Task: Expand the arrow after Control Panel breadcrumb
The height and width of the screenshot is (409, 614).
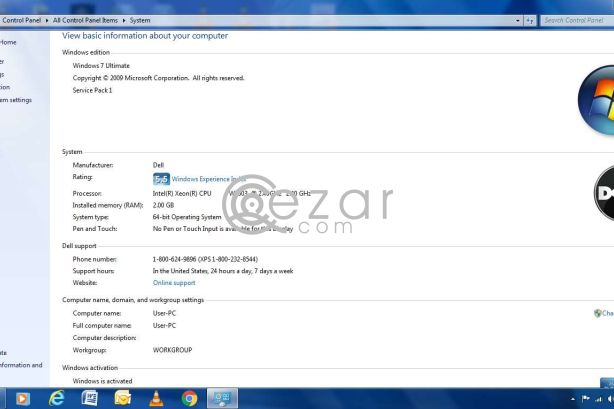Action: tap(47, 20)
